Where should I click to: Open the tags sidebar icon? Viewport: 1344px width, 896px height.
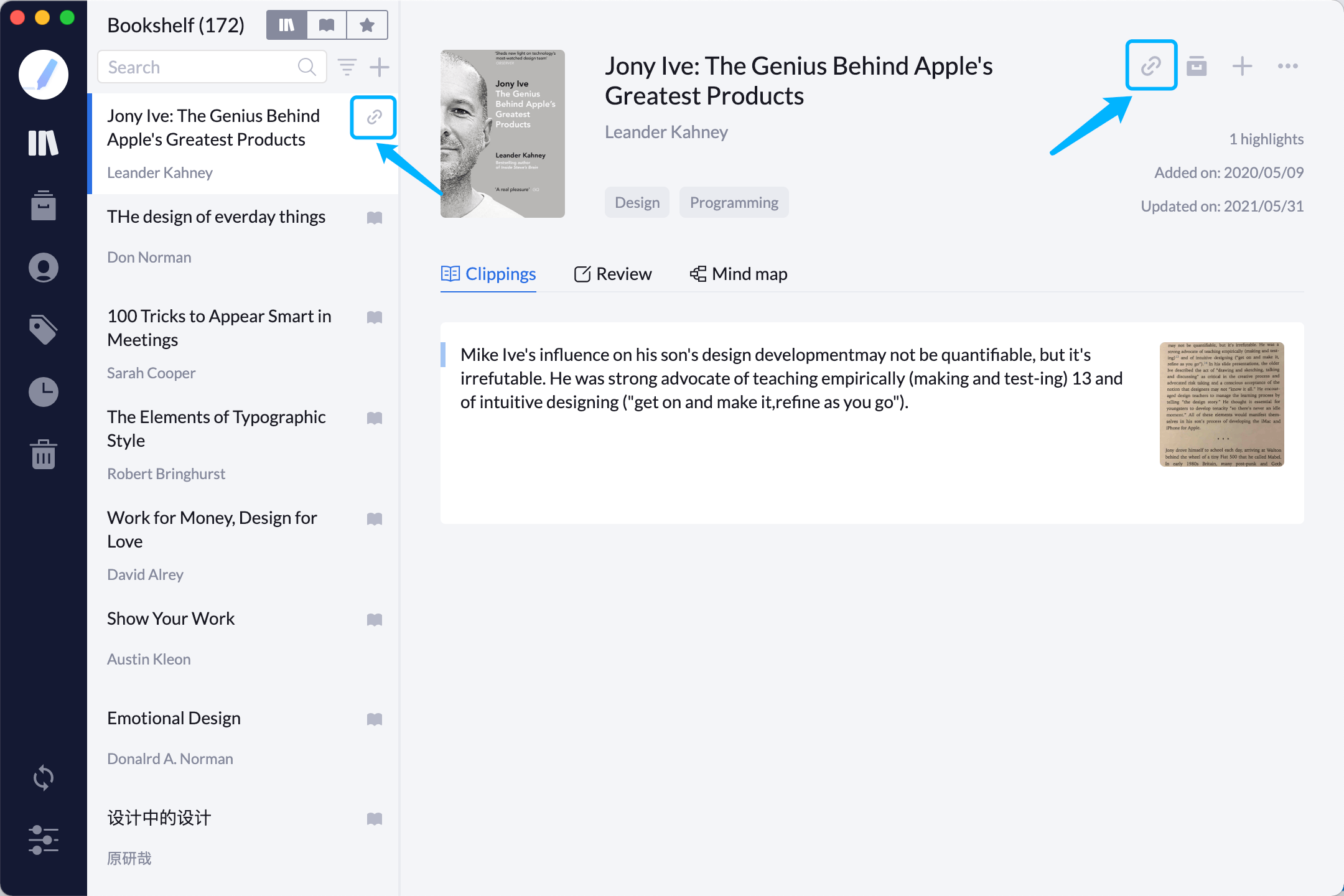44,330
